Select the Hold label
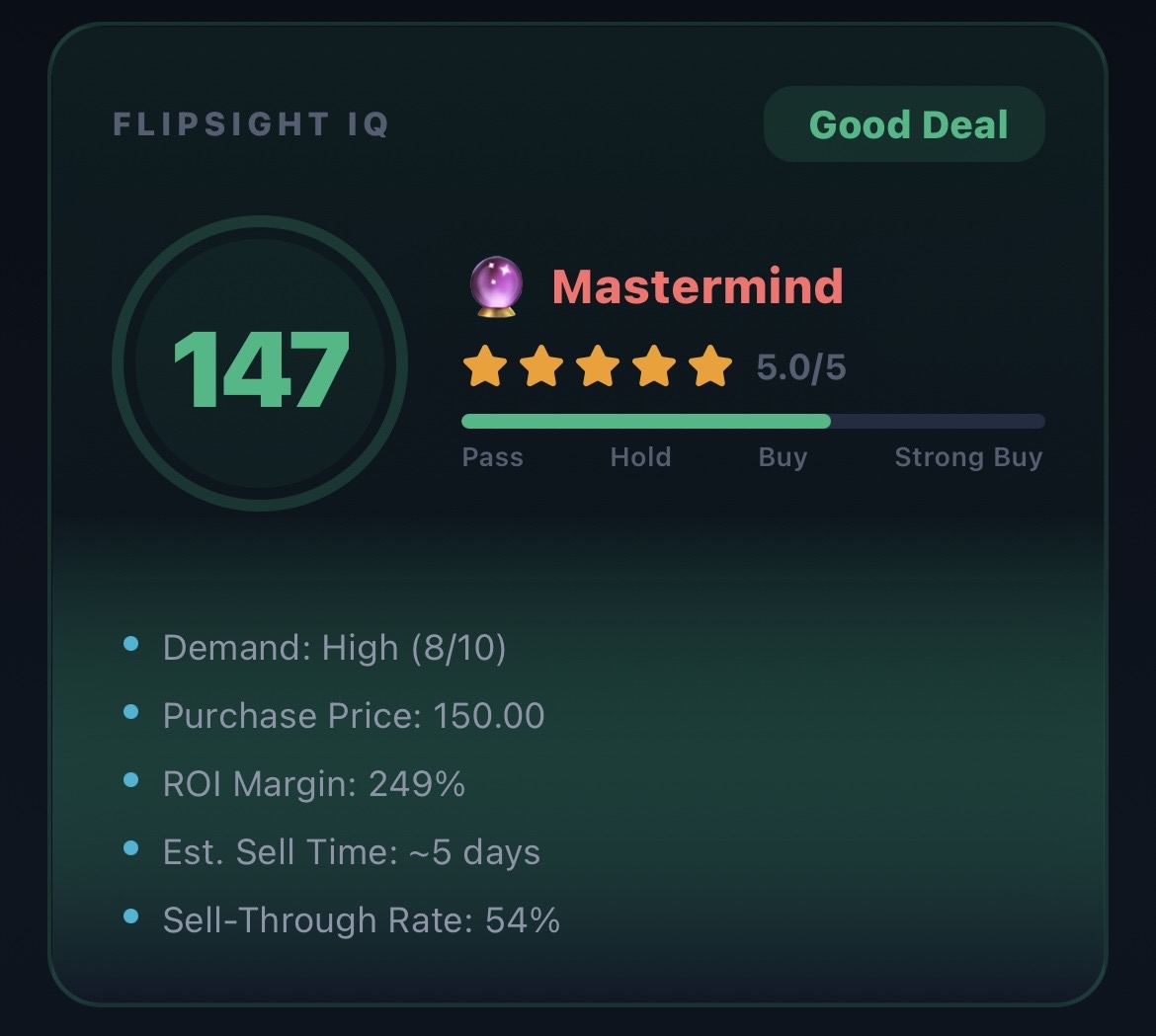1156x1036 pixels. (x=640, y=457)
